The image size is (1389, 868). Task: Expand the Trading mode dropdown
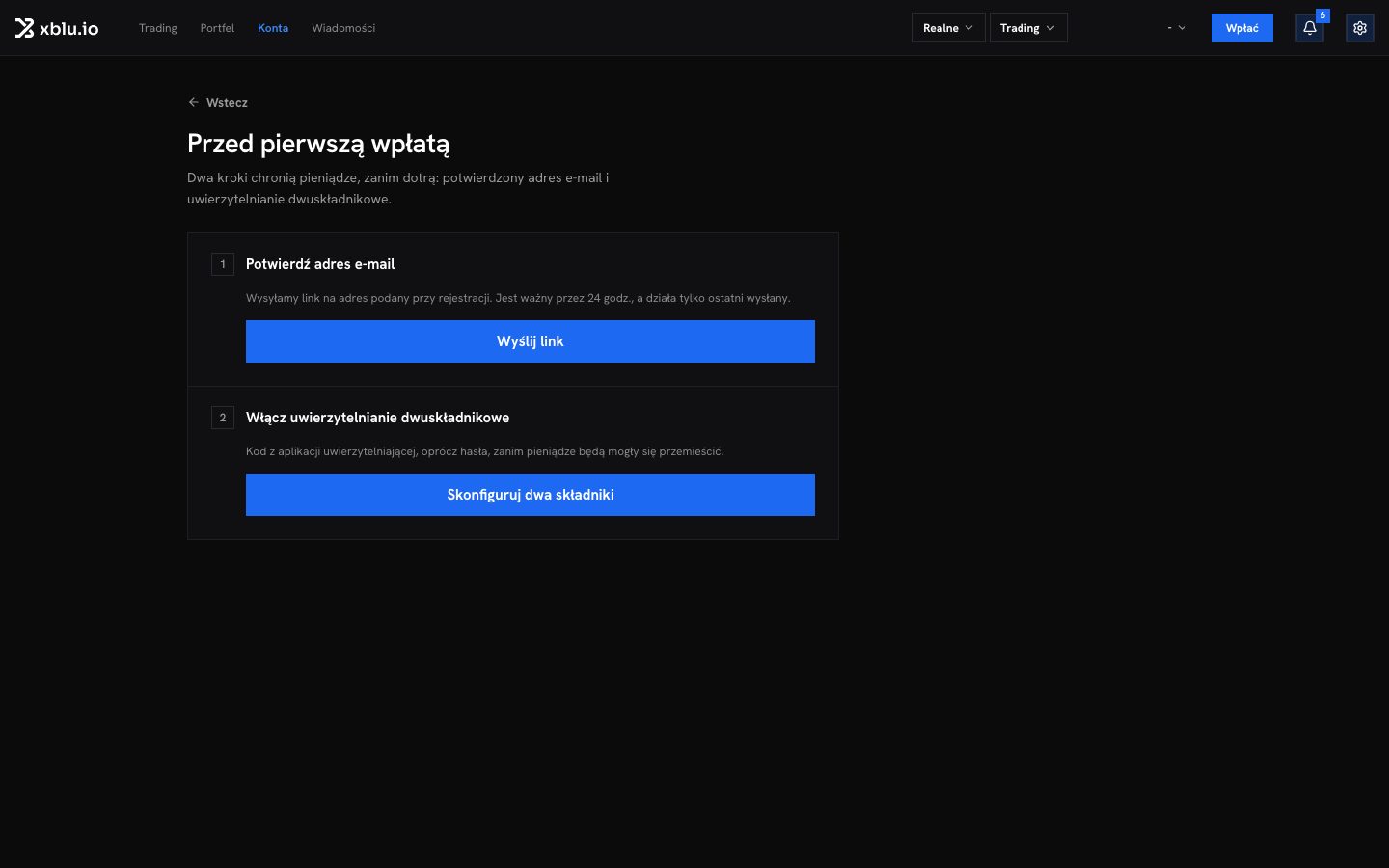pyautogui.click(x=1028, y=28)
